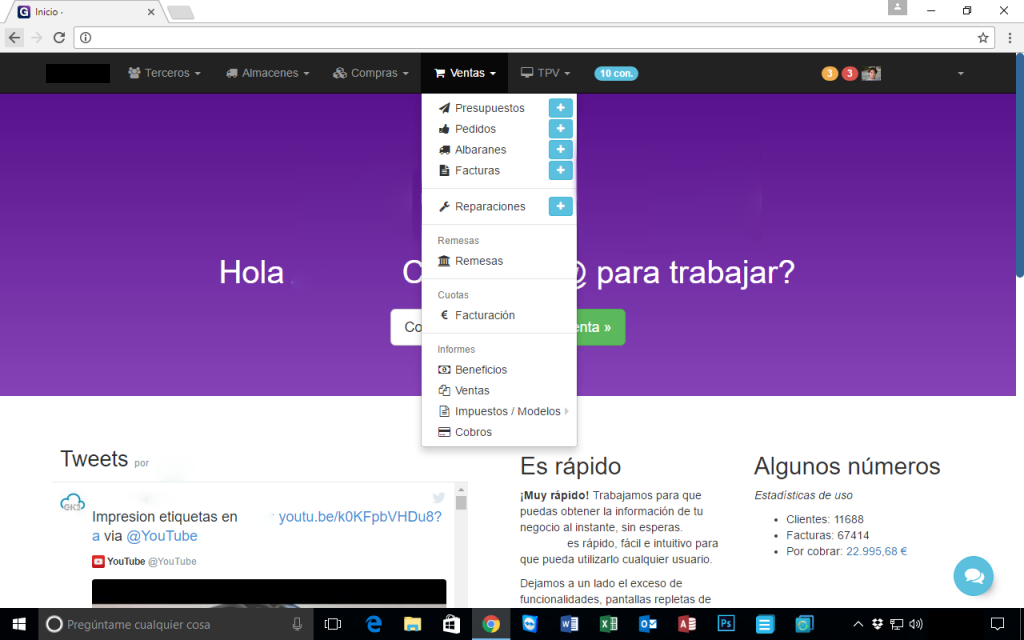Add a new Pedido with plus icon
Screen dimensions: 1024x640
(x=560, y=129)
